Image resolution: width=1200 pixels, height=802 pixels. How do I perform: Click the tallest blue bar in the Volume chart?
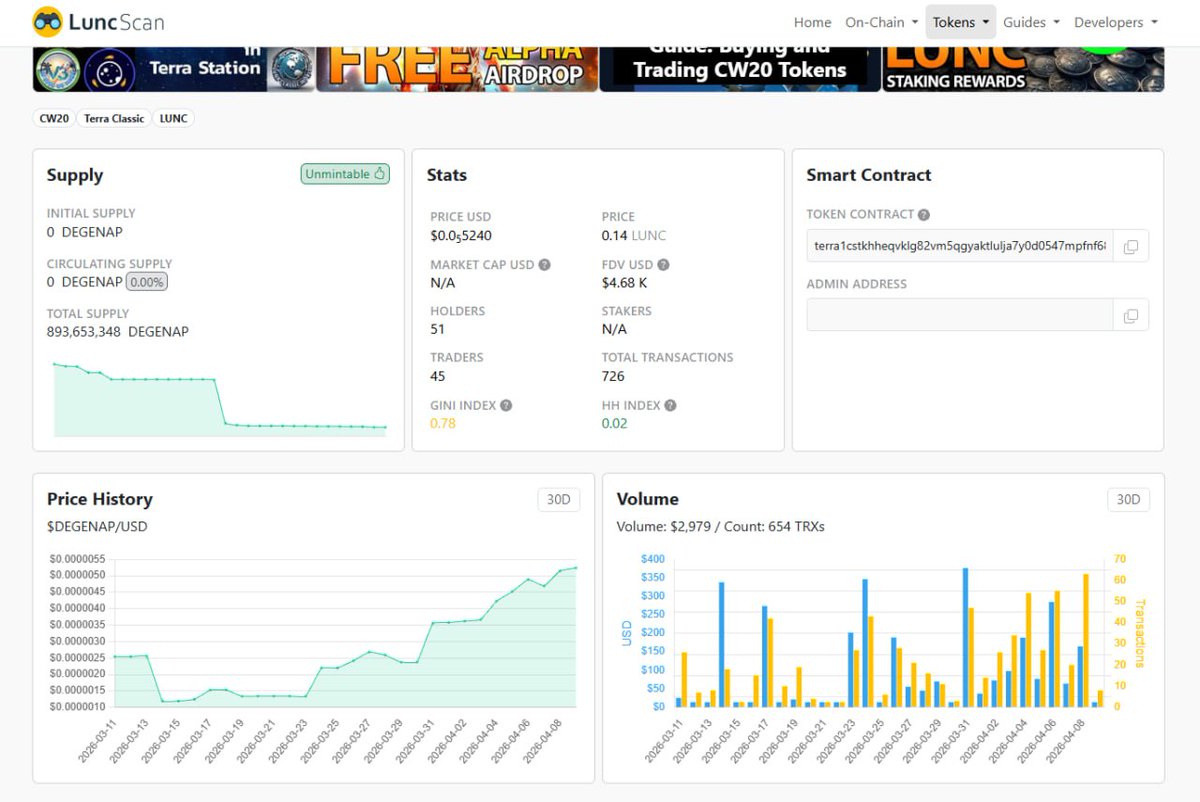[x=965, y=637]
